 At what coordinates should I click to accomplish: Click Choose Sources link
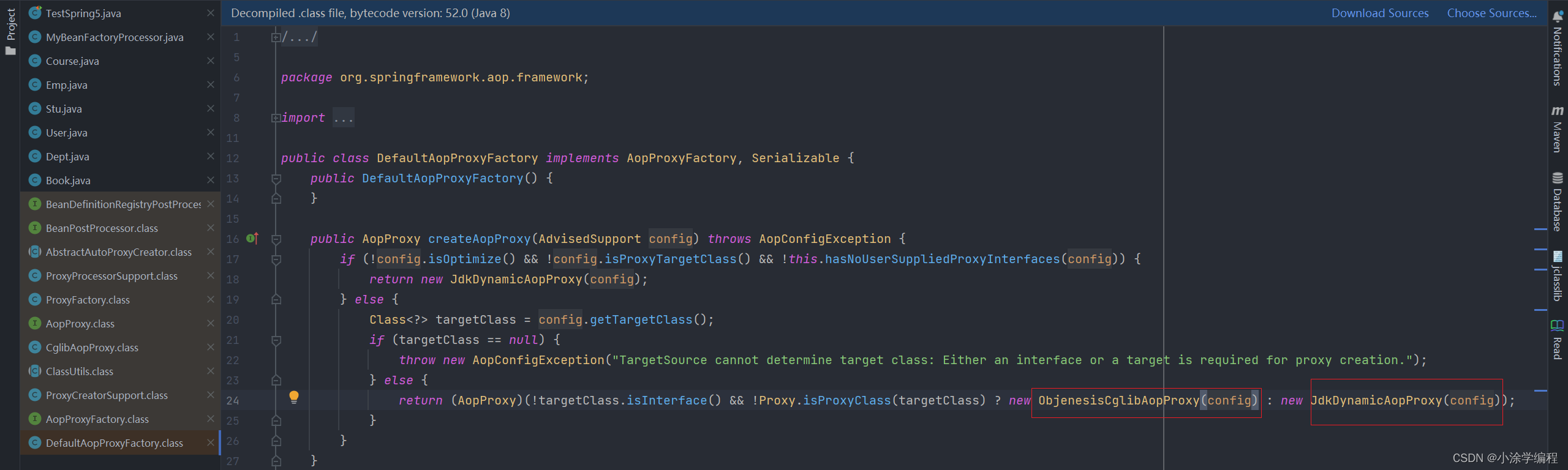pos(1491,13)
